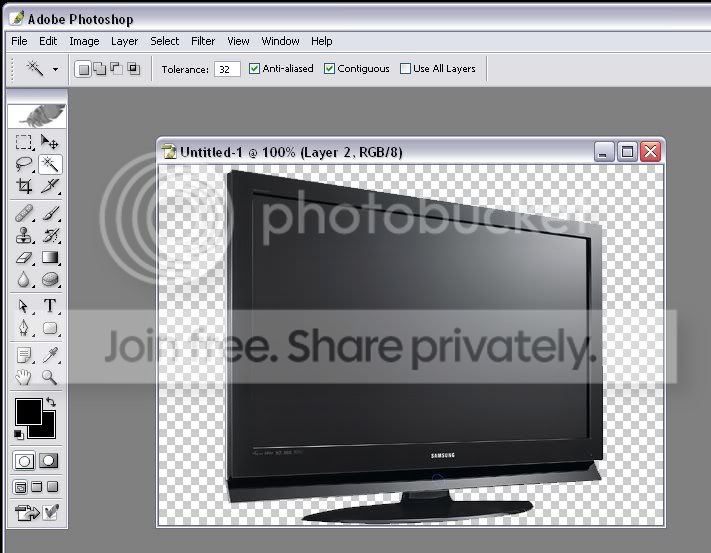
Task: Click the foreground color swatch
Action: 29,412
